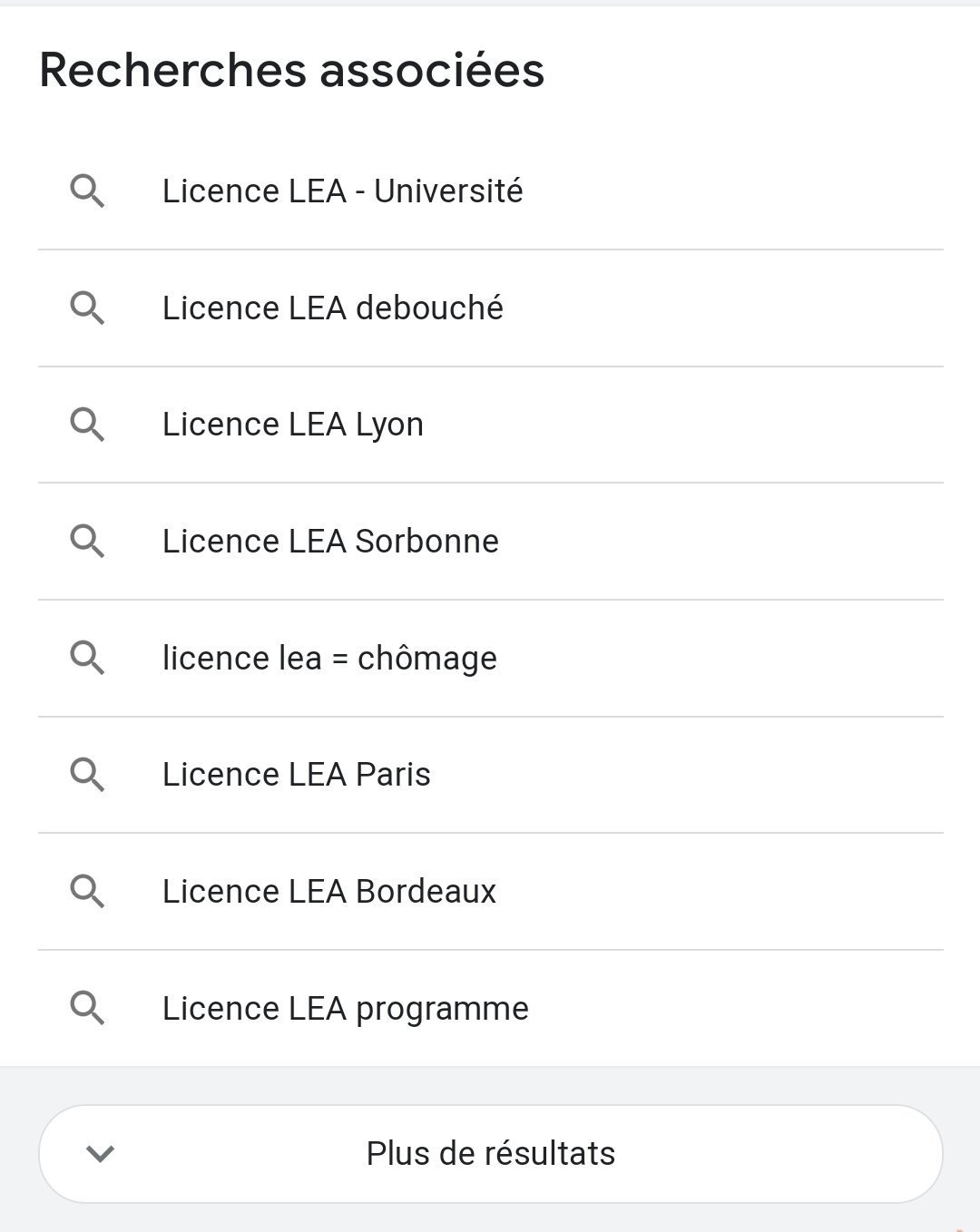This screenshot has width=980, height=1232.
Task: Open the Licence LEA - Université suggestion
Action: pyautogui.click(x=342, y=191)
